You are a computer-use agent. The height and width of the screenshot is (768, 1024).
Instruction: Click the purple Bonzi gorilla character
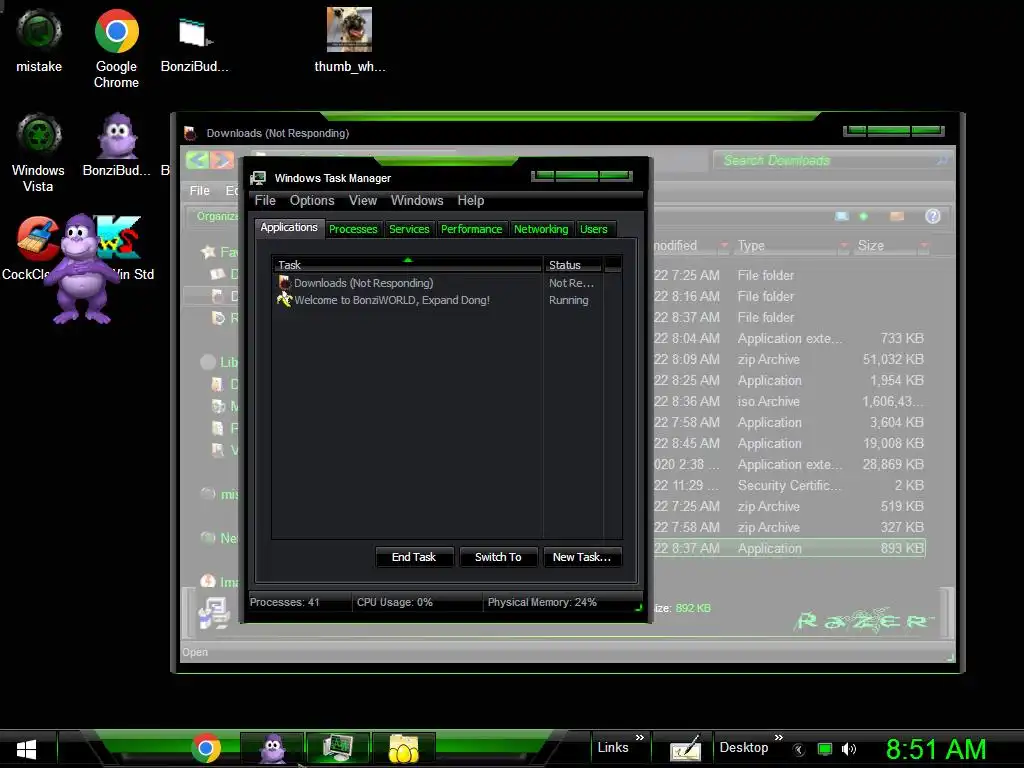pyautogui.click(x=82, y=269)
